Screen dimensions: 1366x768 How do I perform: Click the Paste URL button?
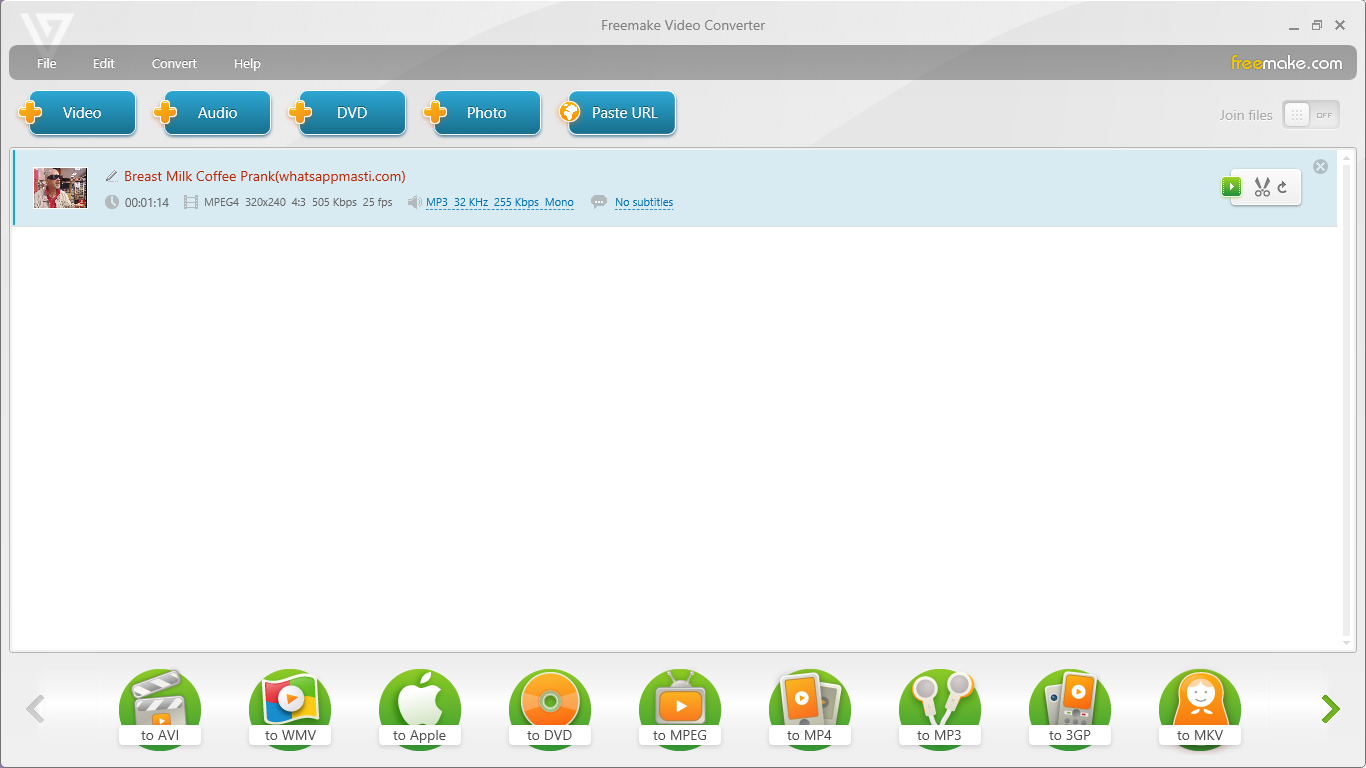[x=618, y=113]
